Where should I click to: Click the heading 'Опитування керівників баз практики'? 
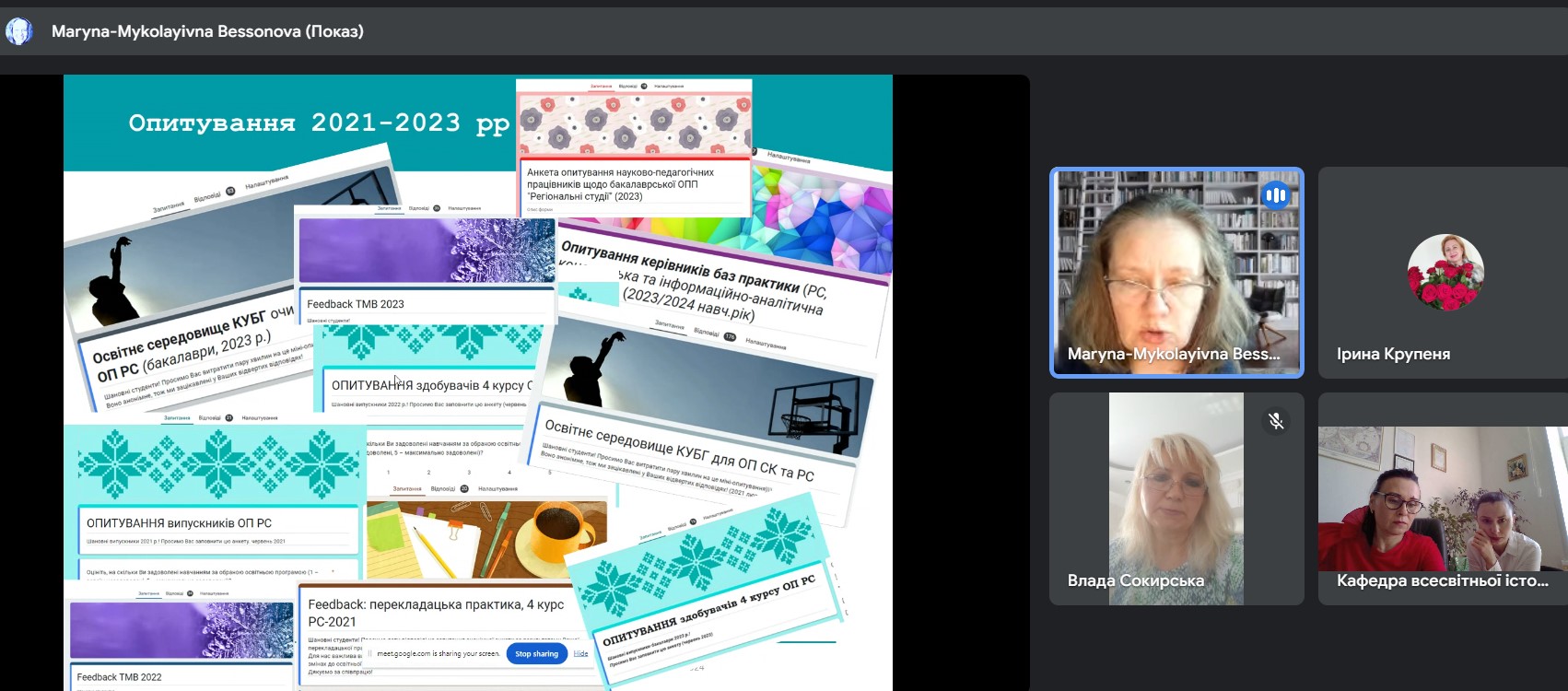(x=680, y=266)
